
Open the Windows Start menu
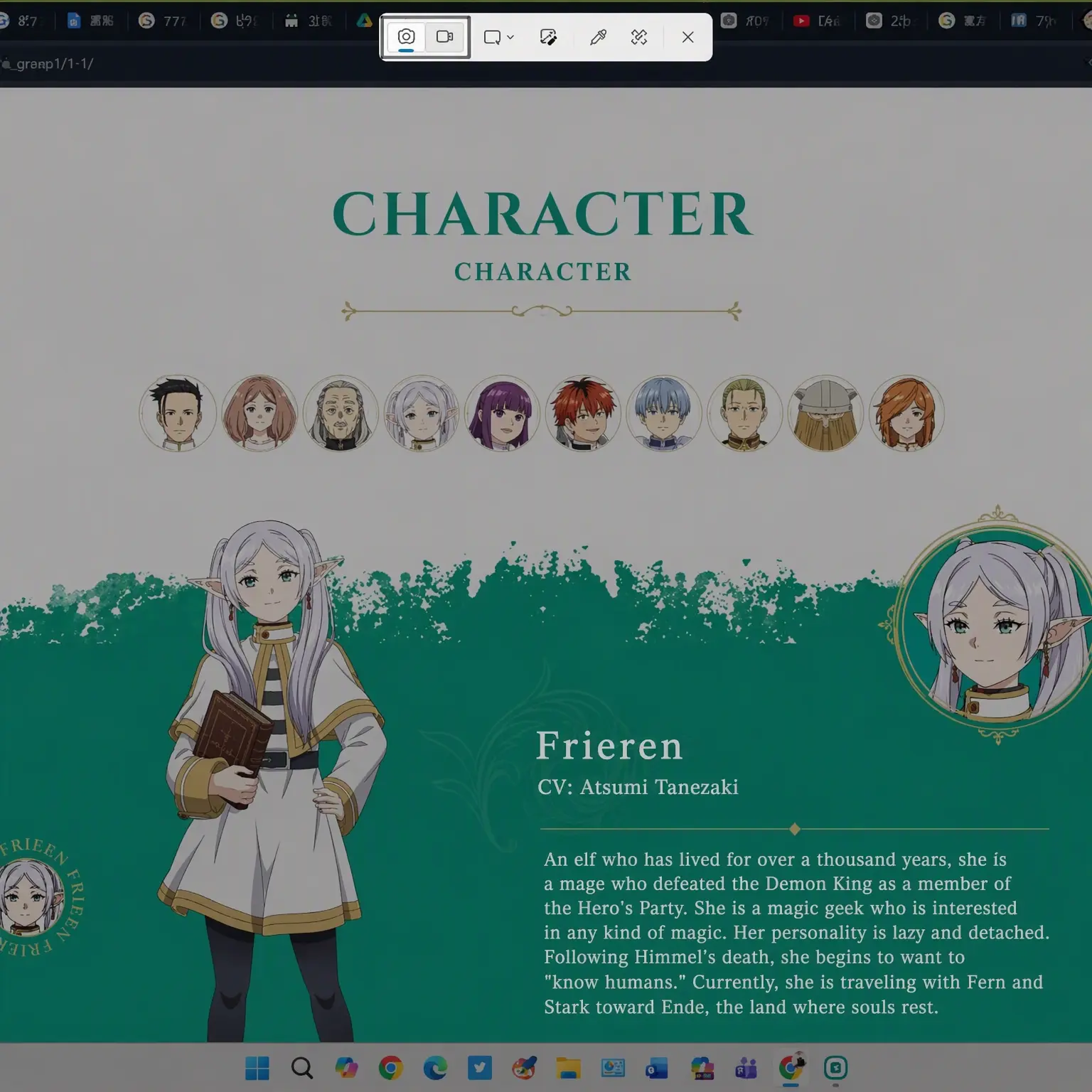(257, 1068)
